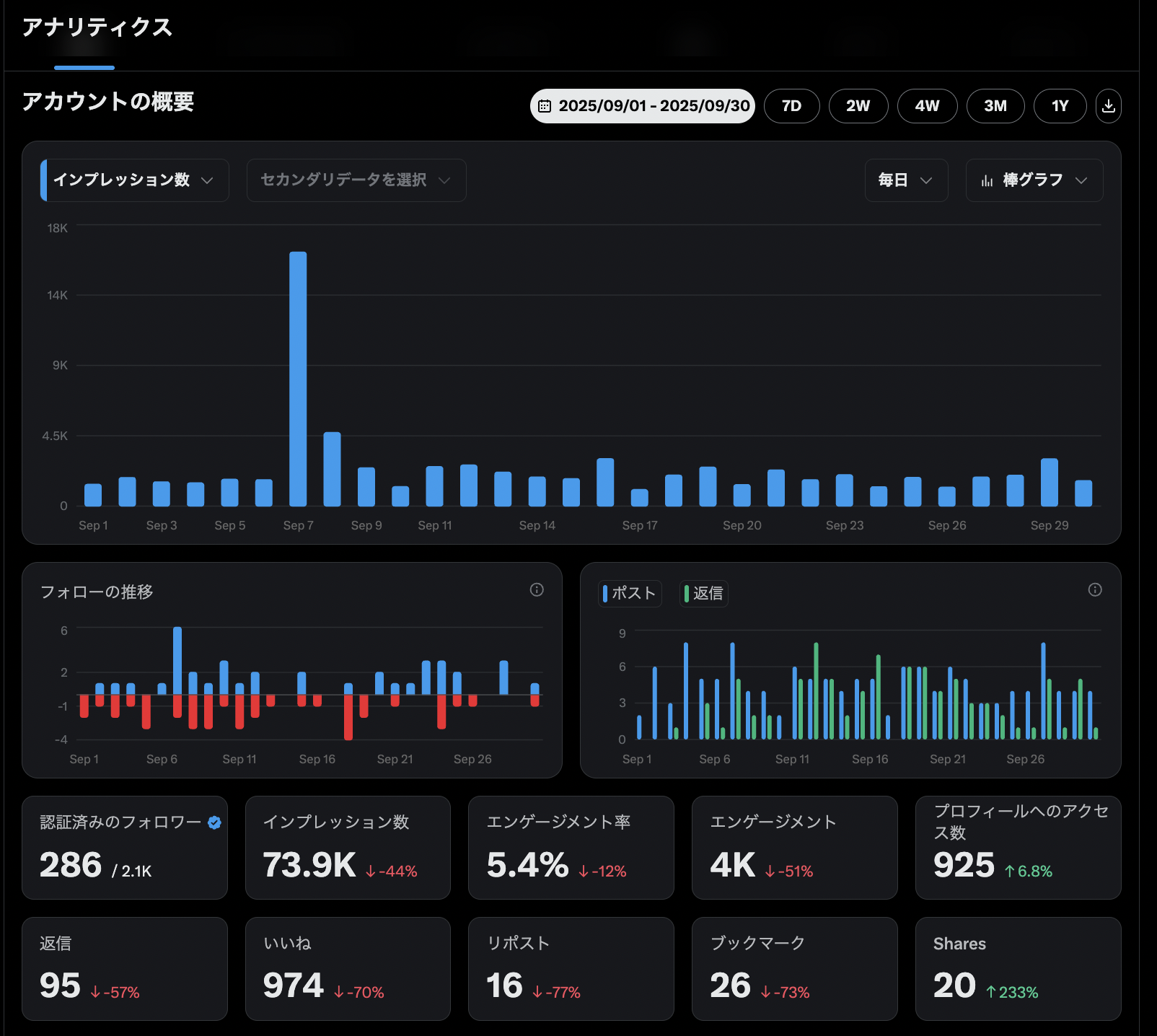
Task: Open info icon on follower trend chart
Action: click(537, 589)
